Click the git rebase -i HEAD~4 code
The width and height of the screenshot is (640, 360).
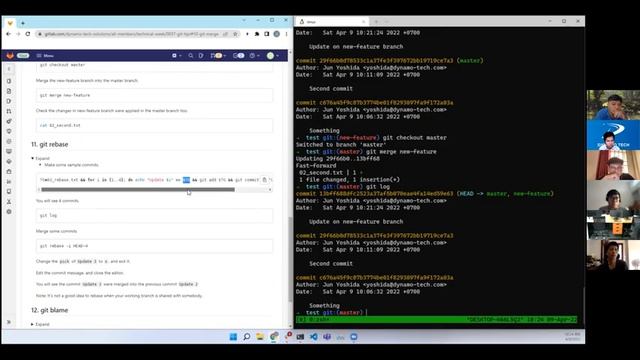(x=64, y=246)
